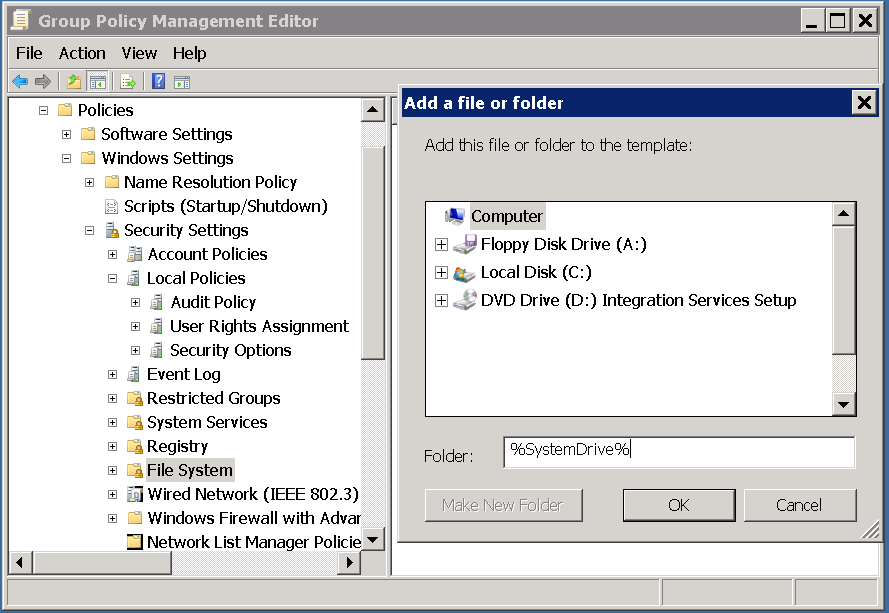This screenshot has height=613, width=889.
Task: Click the Windows Firewall folder icon
Action: pyautogui.click(x=135, y=518)
